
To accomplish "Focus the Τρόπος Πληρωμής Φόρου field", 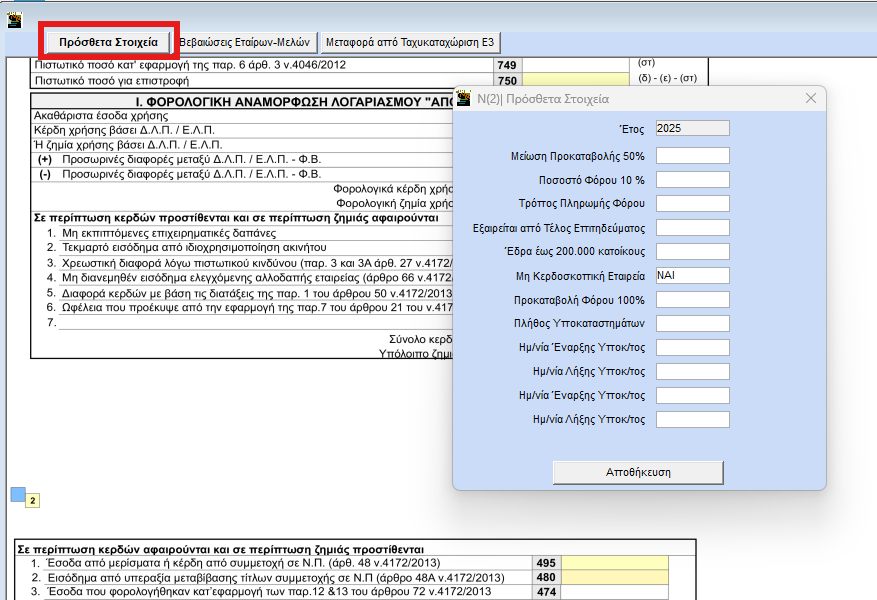I will tap(692, 204).
